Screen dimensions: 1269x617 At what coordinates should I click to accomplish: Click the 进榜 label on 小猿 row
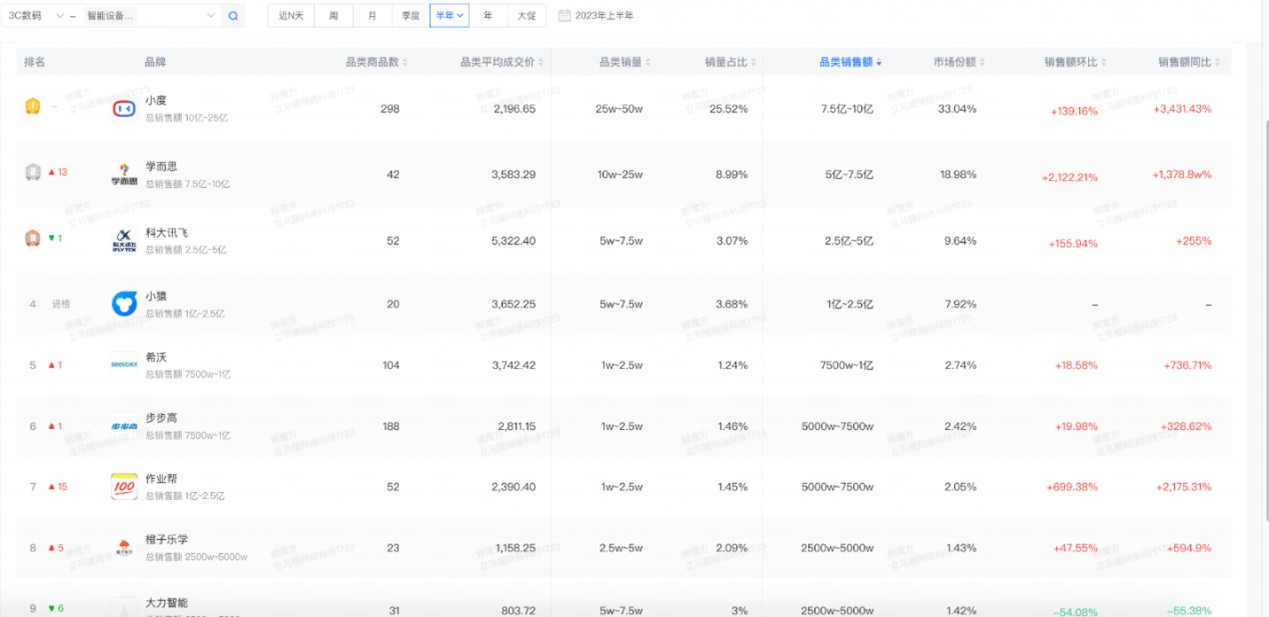(61, 304)
